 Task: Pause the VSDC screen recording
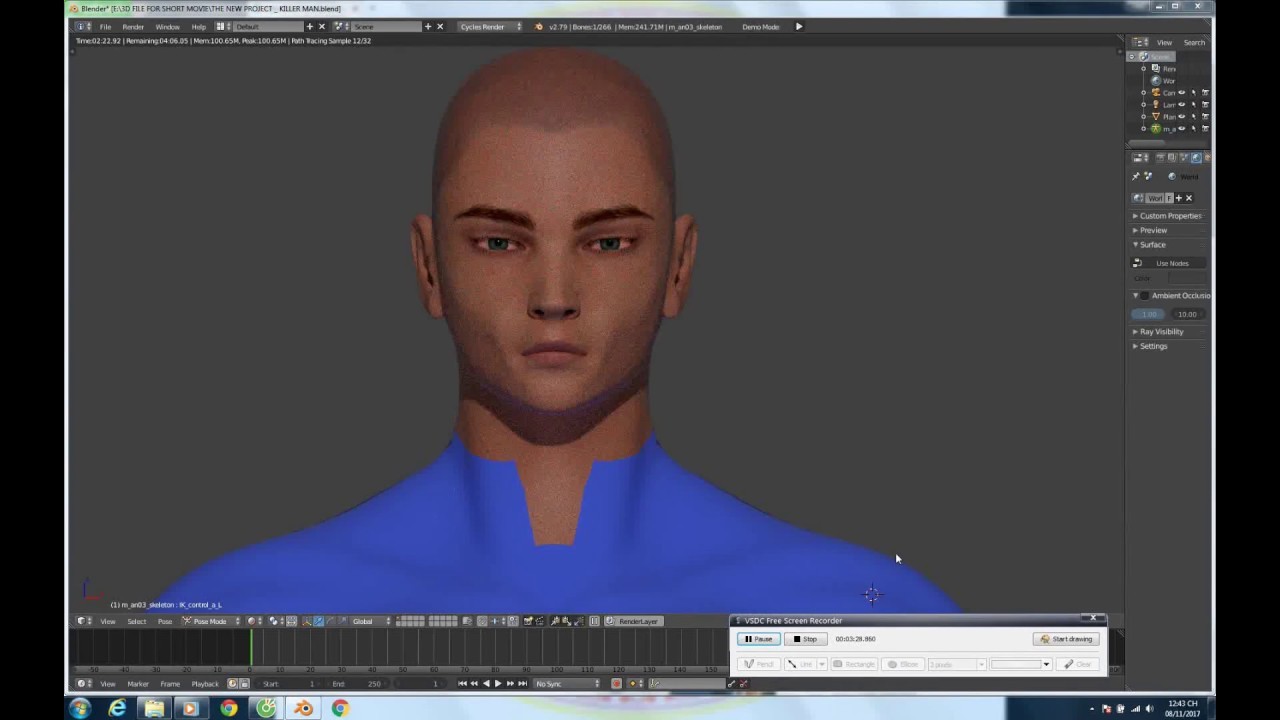tap(758, 639)
